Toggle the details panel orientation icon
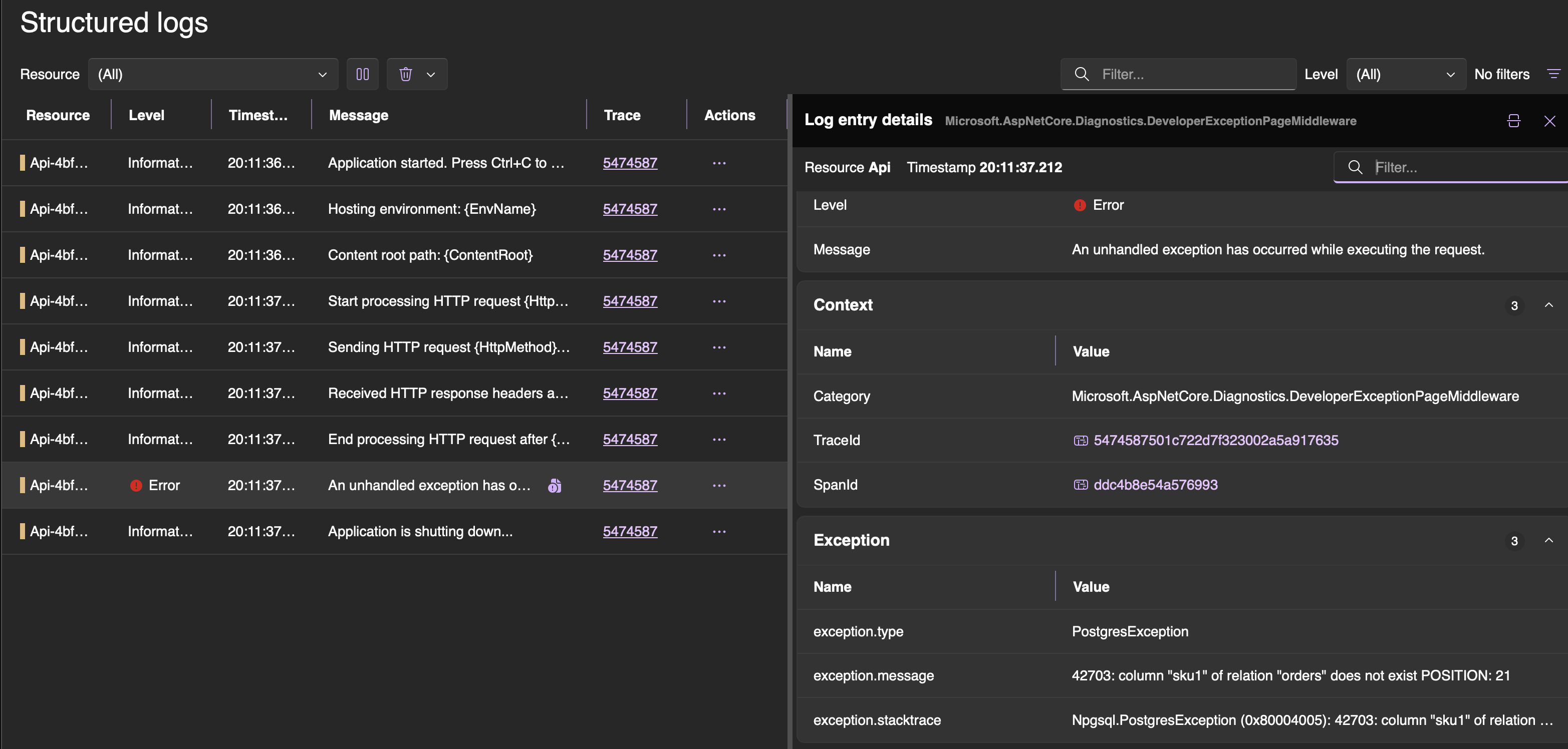1568x749 pixels. tap(1513, 121)
